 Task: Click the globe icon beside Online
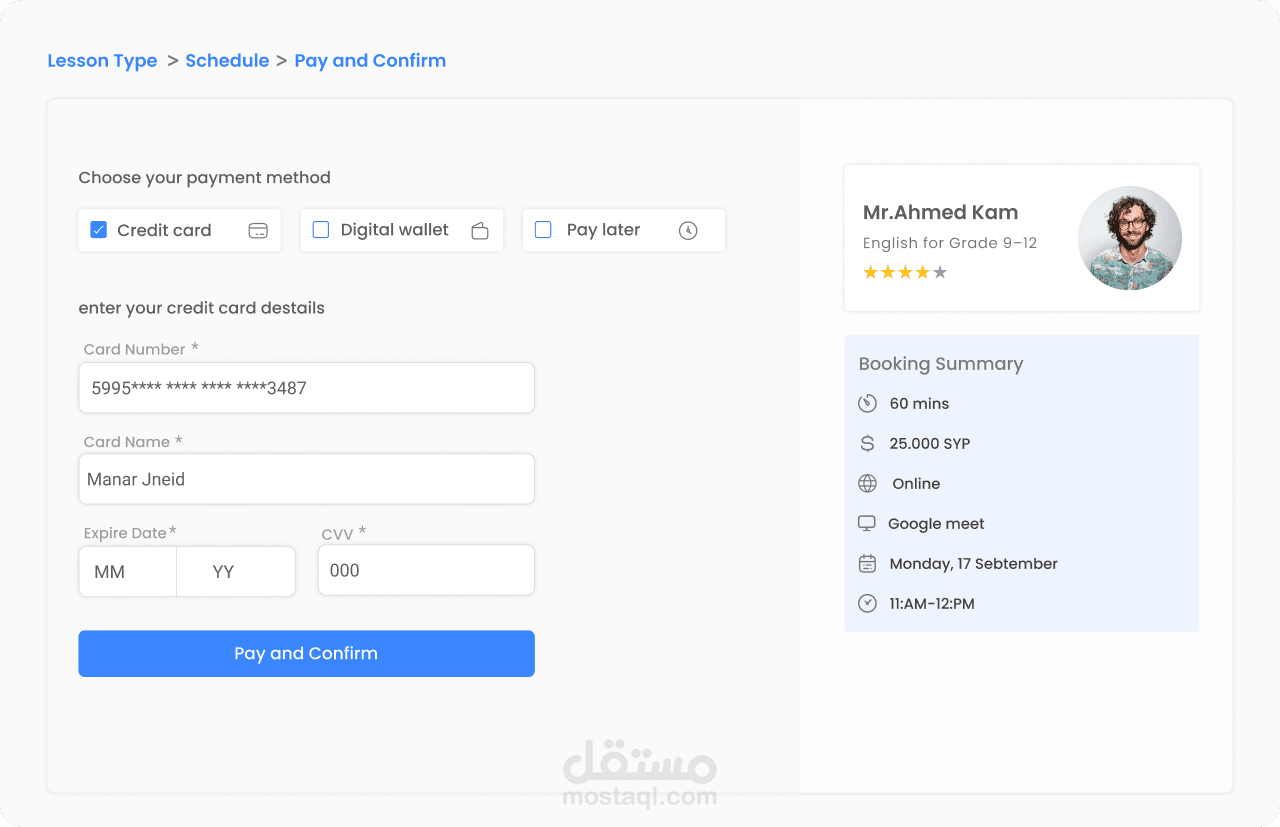[867, 483]
